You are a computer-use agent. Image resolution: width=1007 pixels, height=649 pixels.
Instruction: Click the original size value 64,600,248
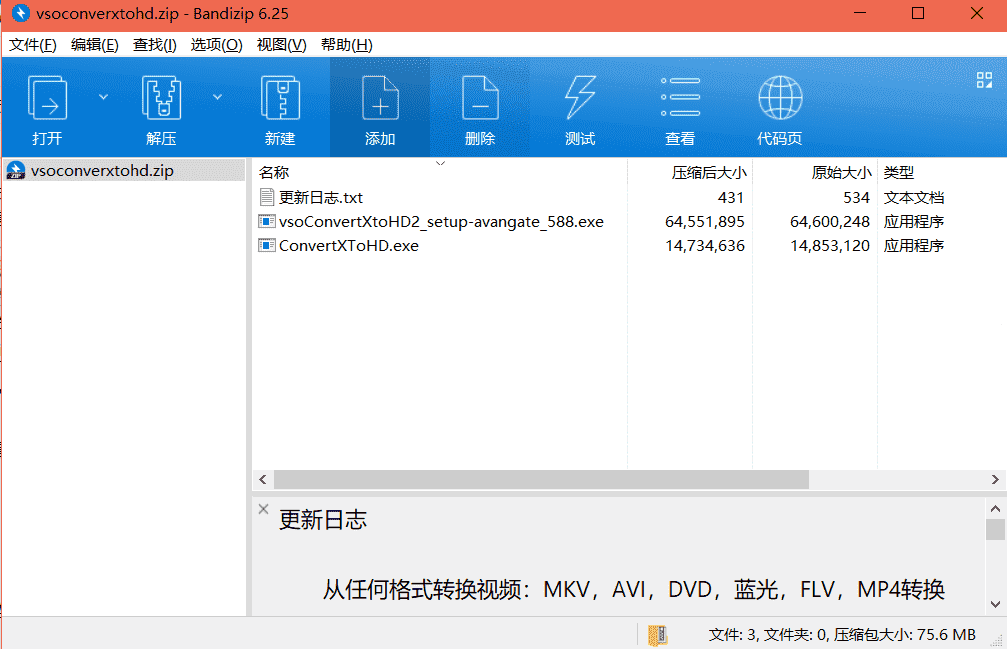click(830, 221)
